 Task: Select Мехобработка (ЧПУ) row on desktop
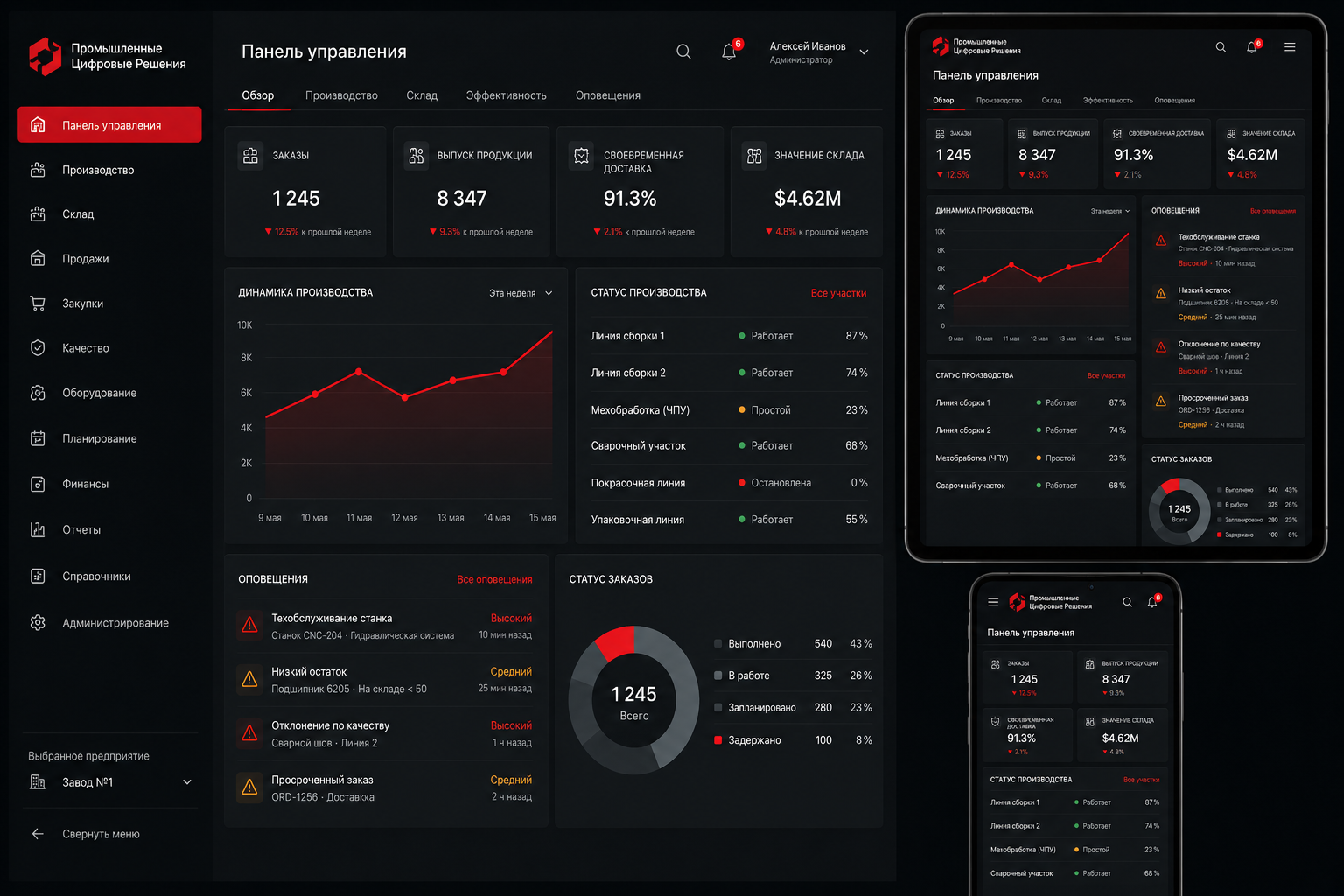[x=729, y=409]
